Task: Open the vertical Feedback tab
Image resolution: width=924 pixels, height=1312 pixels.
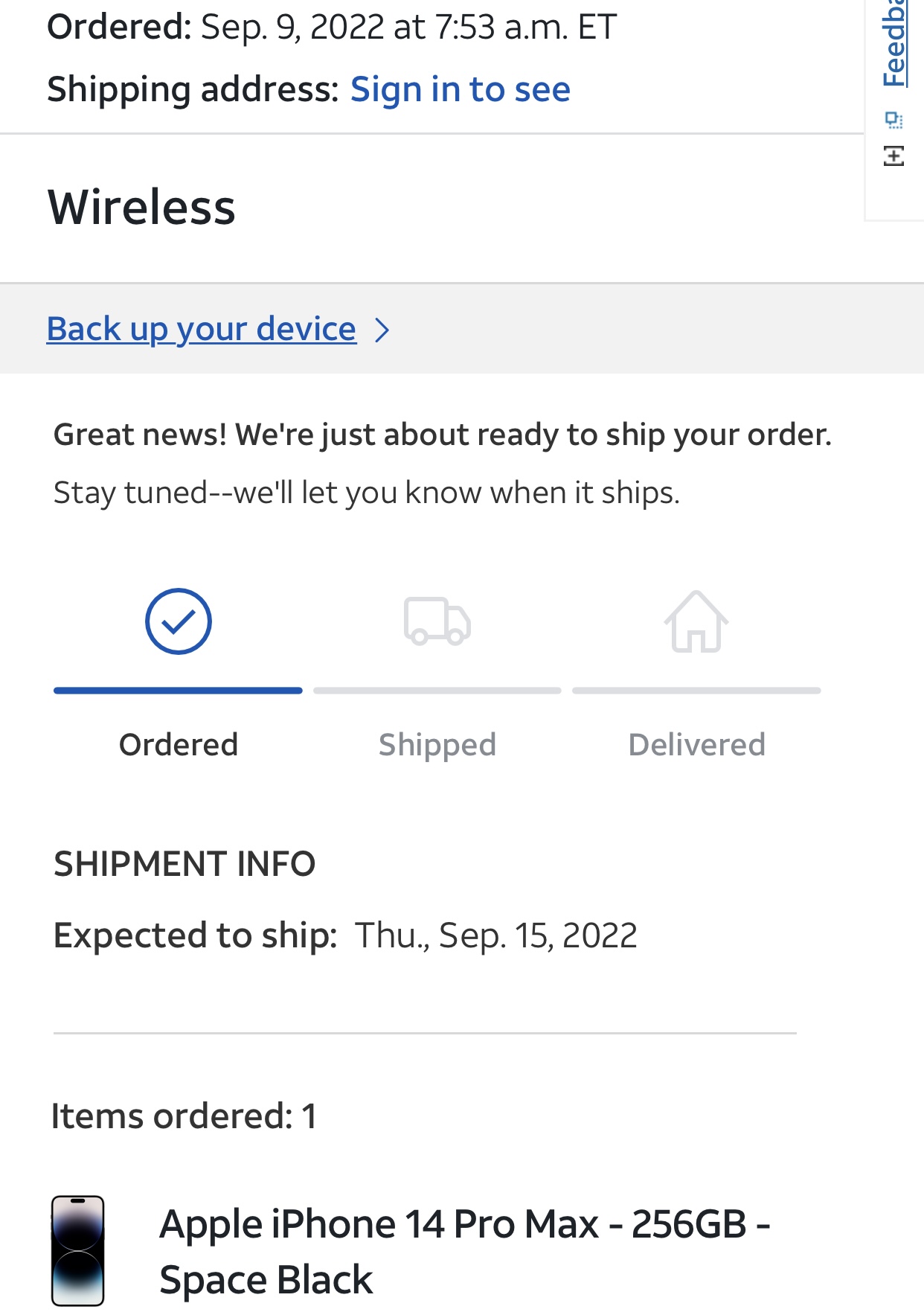Action: pos(894,45)
